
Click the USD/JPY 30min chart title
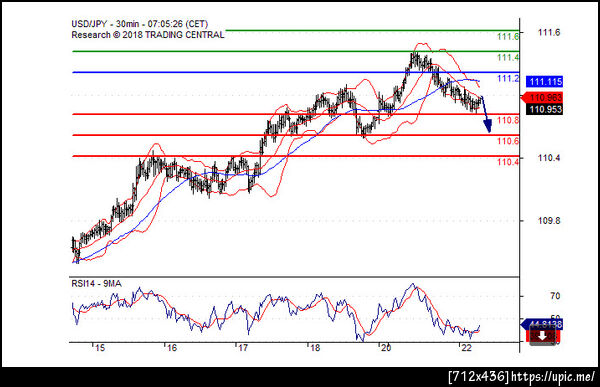click(x=140, y=24)
